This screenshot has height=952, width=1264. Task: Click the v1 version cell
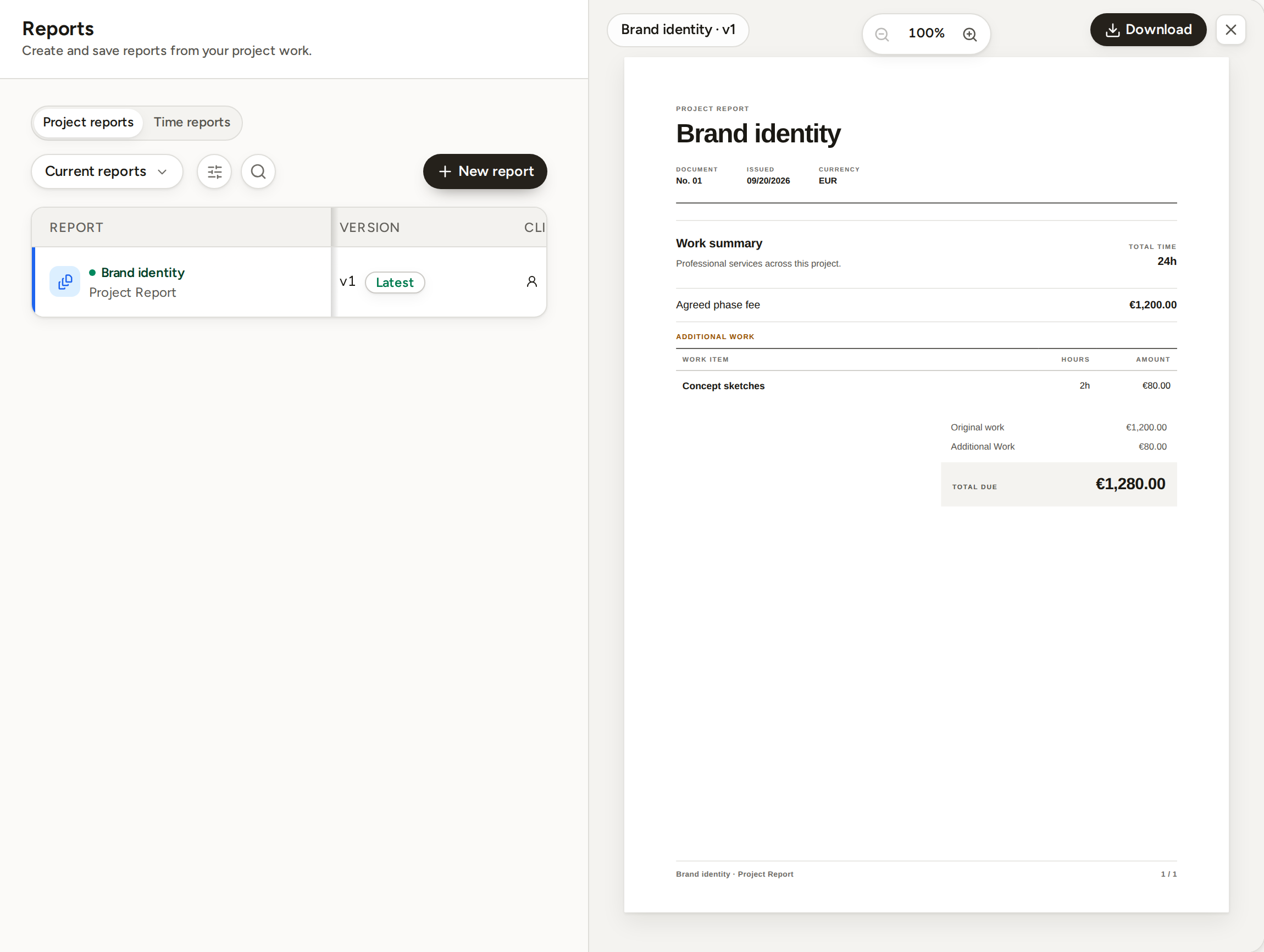(347, 281)
